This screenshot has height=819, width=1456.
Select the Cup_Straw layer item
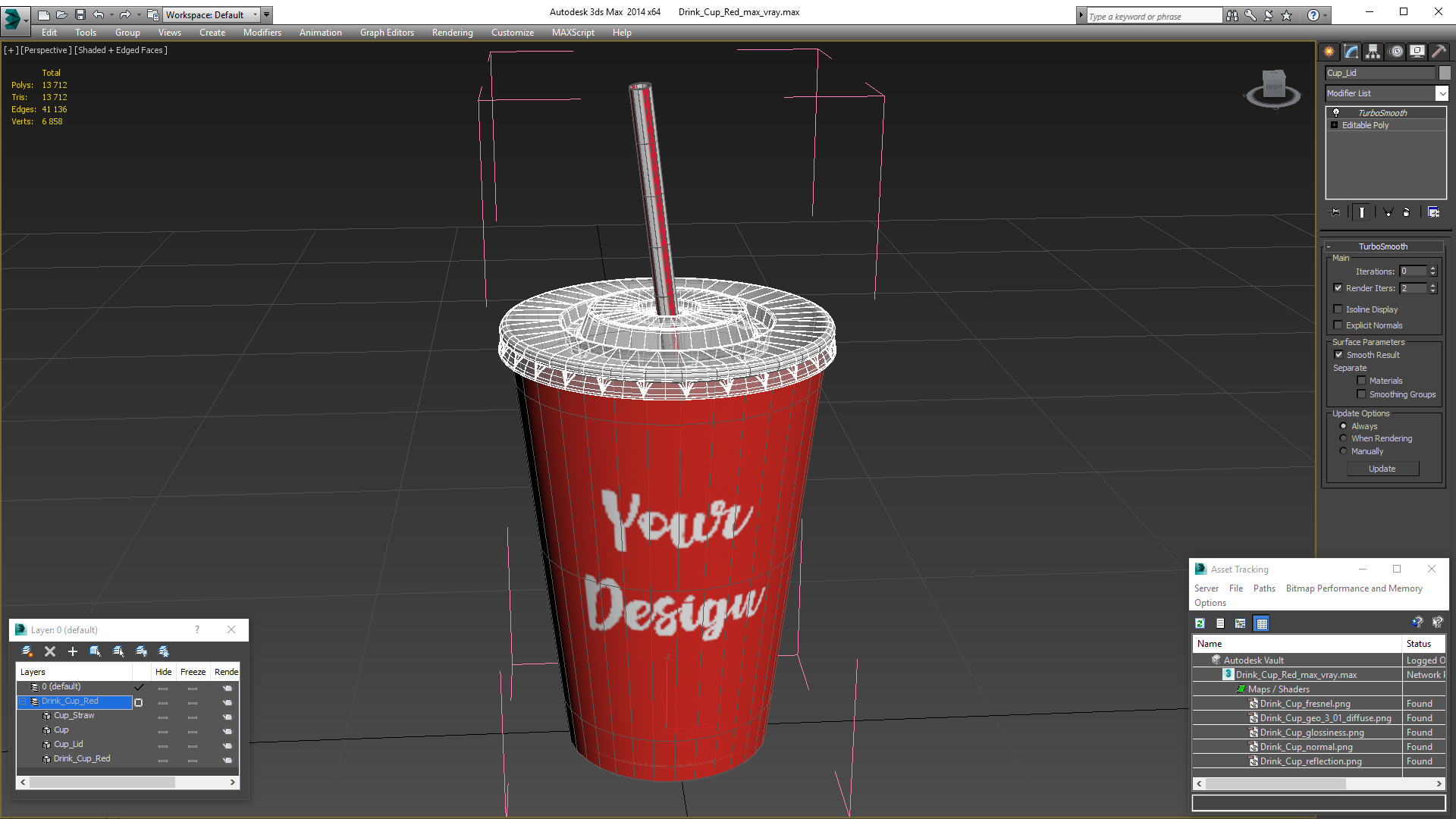tap(74, 715)
